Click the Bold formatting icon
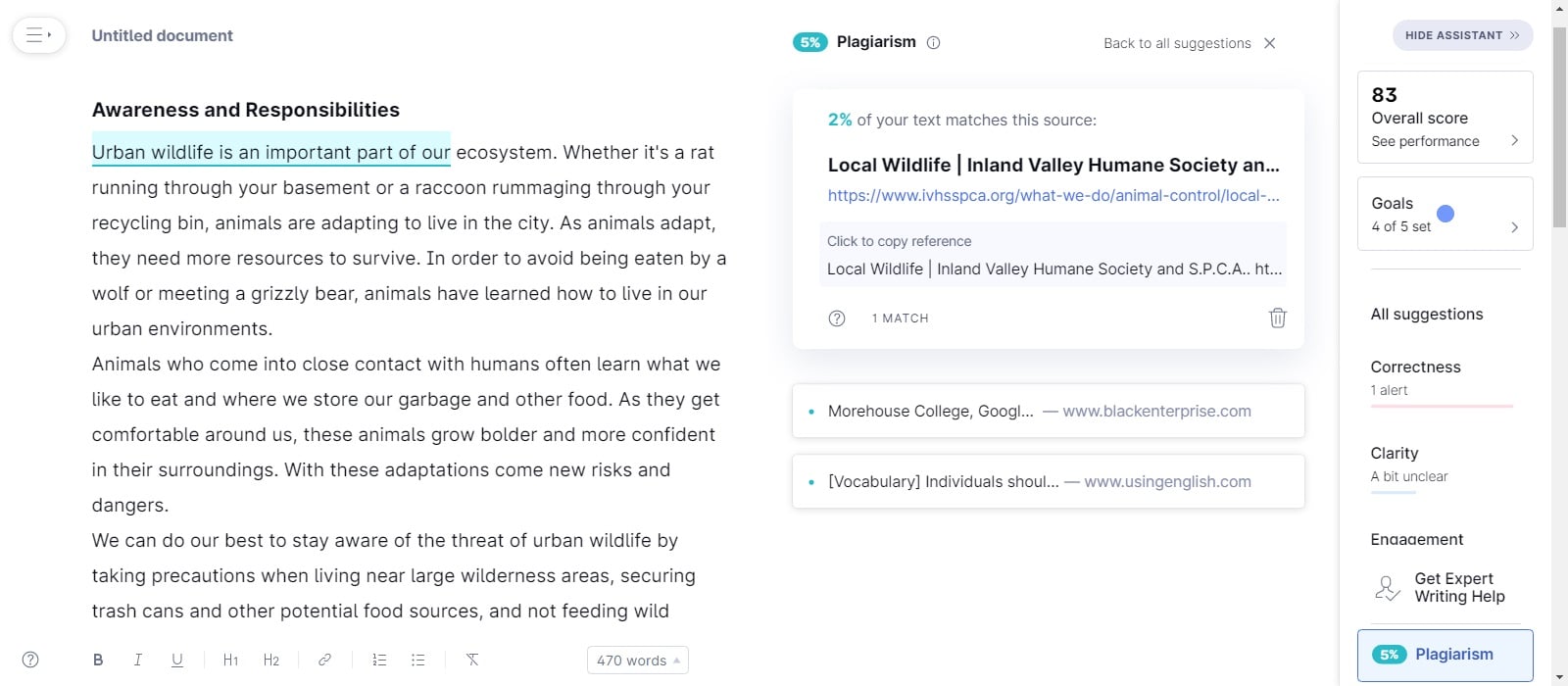This screenshot has width=1568, height=686. [98, 660]
